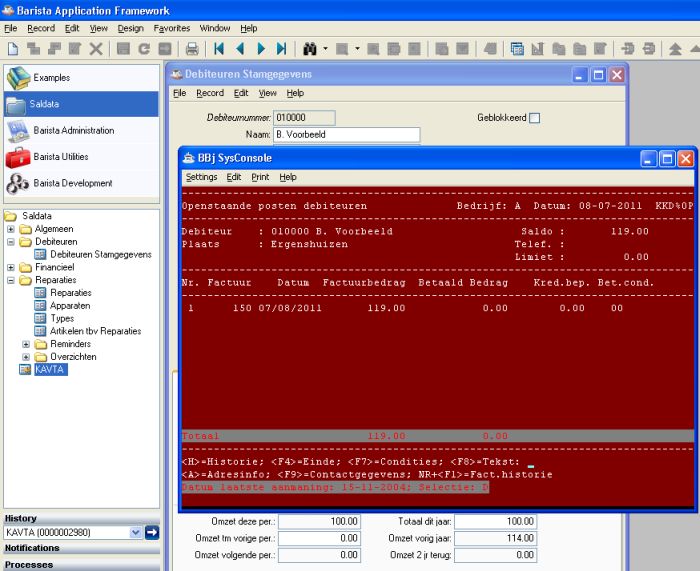700x571 pixels.
Task: Click the binoculars search icon
Action: point(309,48)
